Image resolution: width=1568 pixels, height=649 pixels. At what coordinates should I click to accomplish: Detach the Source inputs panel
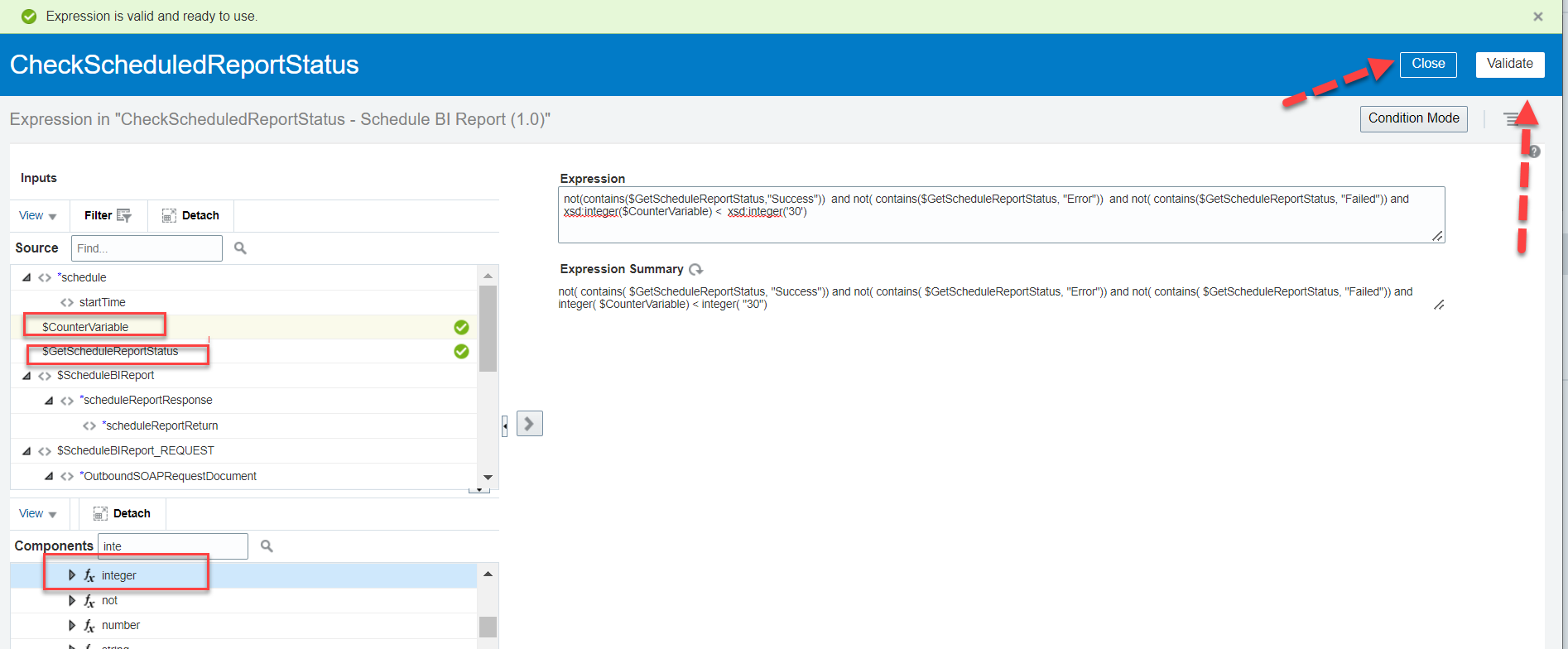[190, 215]
